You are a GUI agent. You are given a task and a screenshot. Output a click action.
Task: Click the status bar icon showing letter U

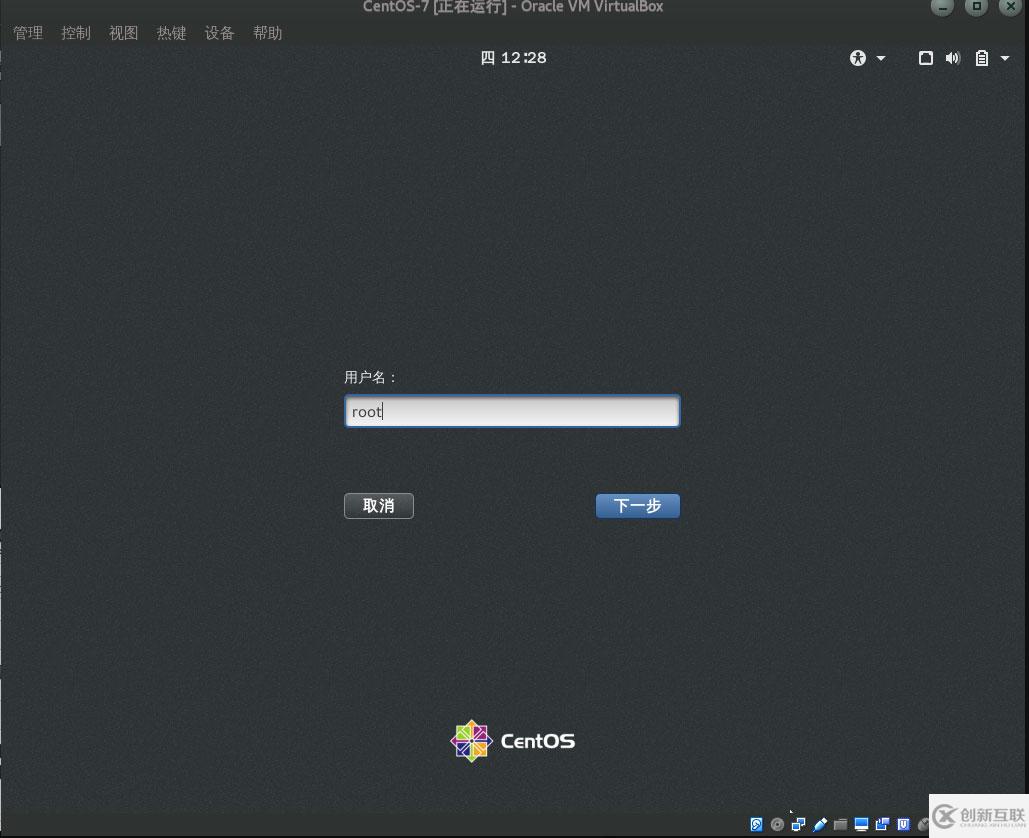[x=903, y=825]
